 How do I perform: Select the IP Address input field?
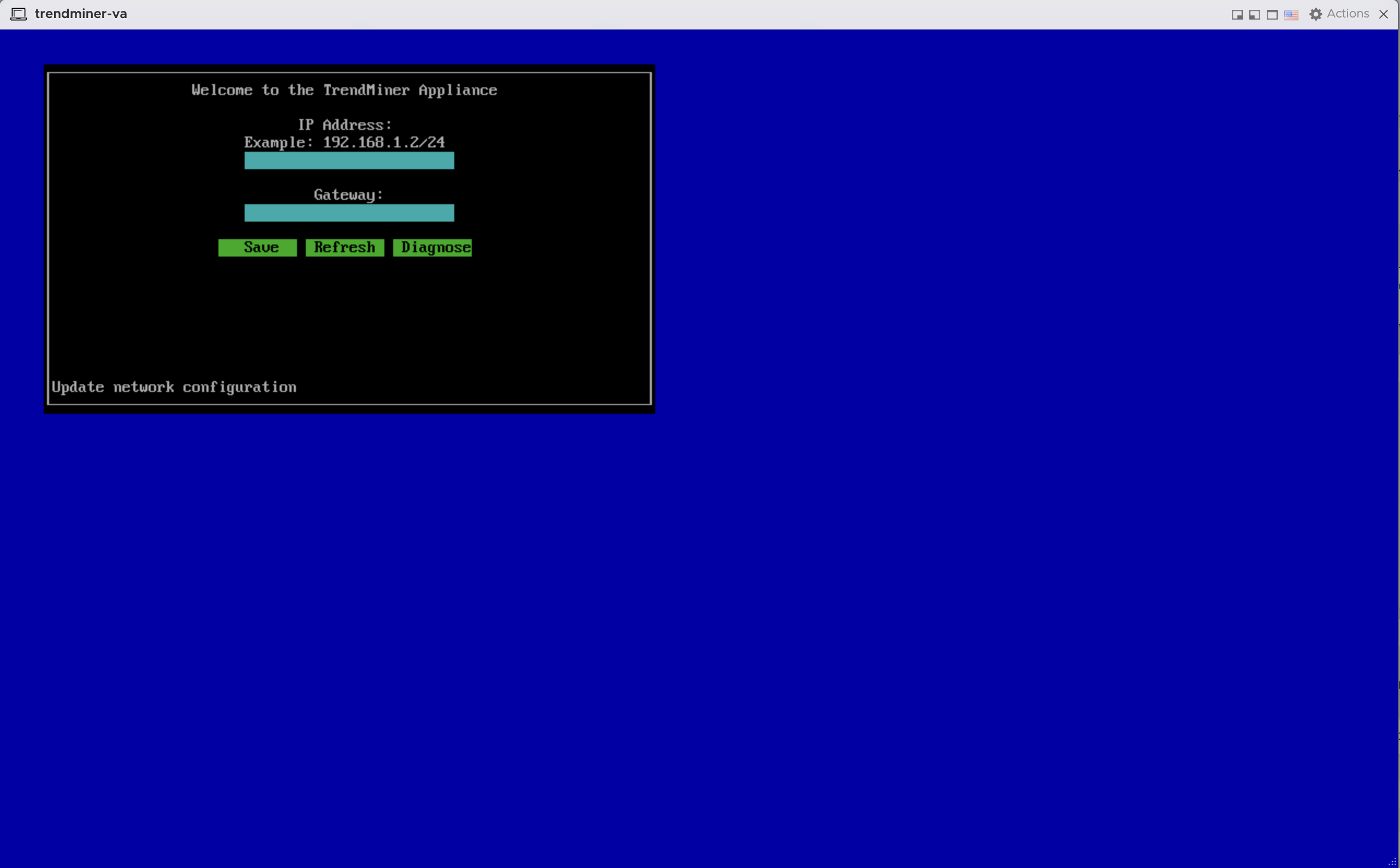pyautogui.click(x=349, y=160)
